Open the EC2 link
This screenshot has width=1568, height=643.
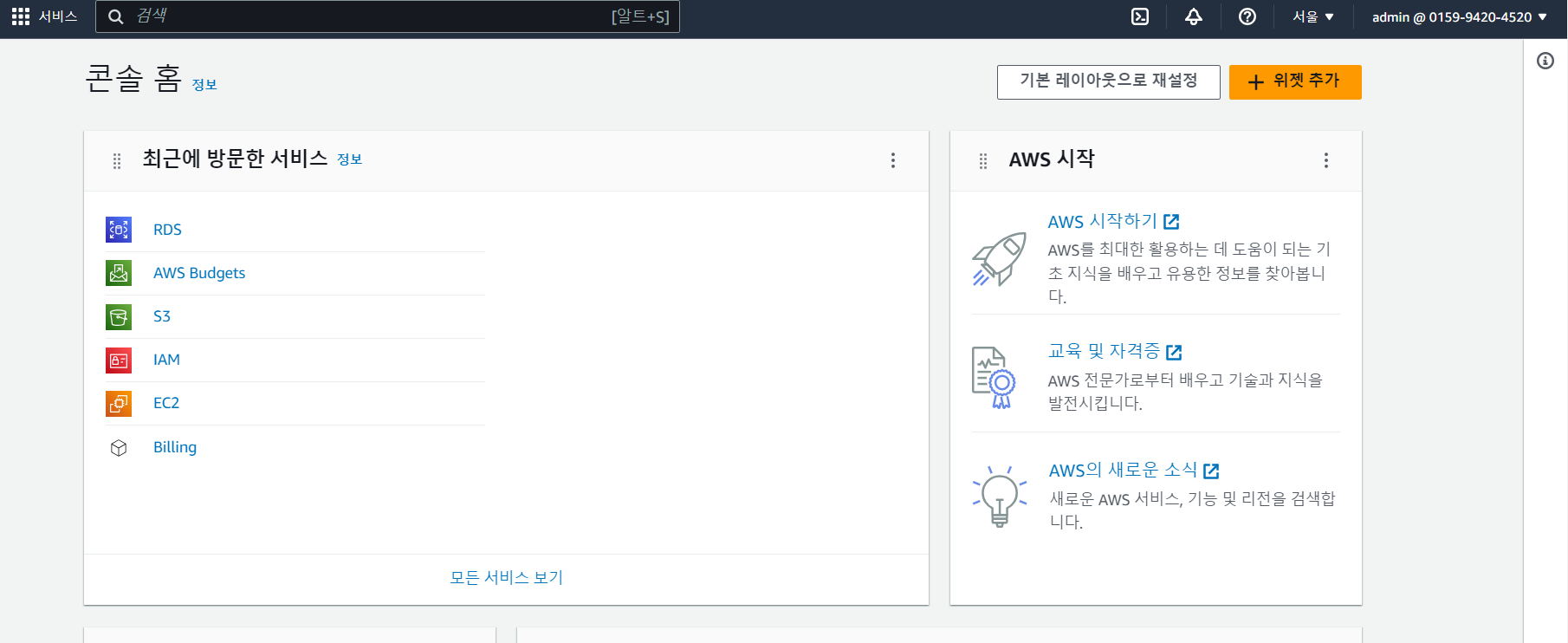tap(166, 403)
